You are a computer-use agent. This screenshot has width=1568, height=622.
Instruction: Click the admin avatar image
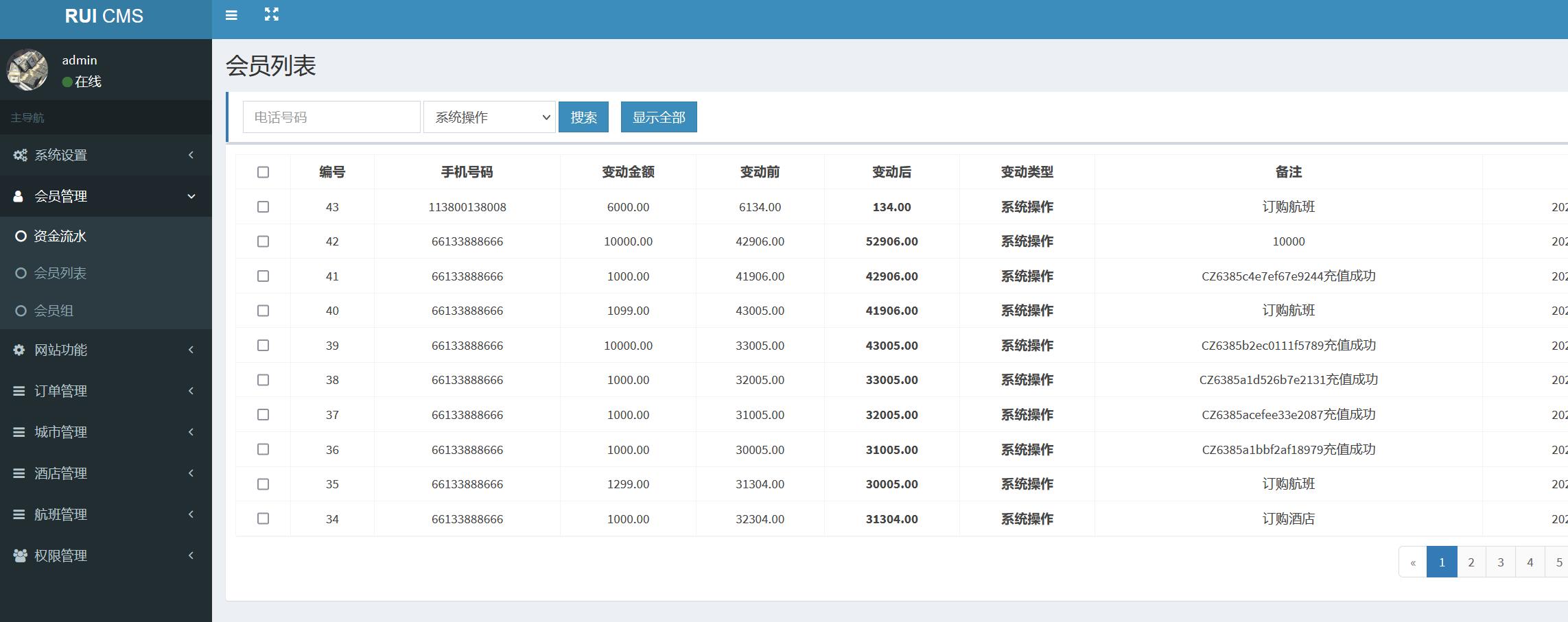pos(27,70)
